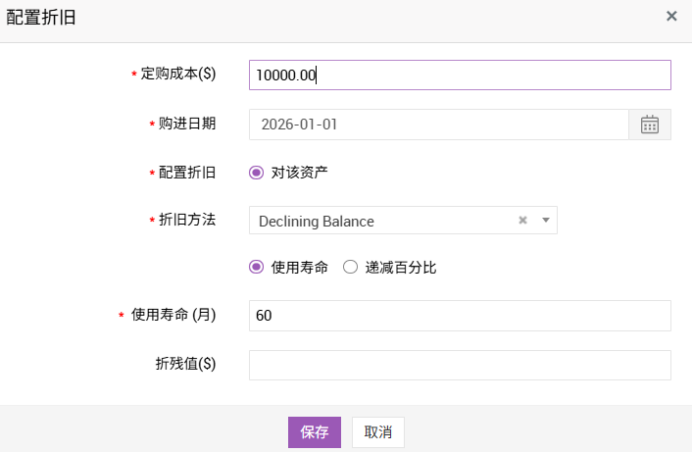Click the 折残值($) field label
This screenshot has height=452, width=692.
[179, 364]
